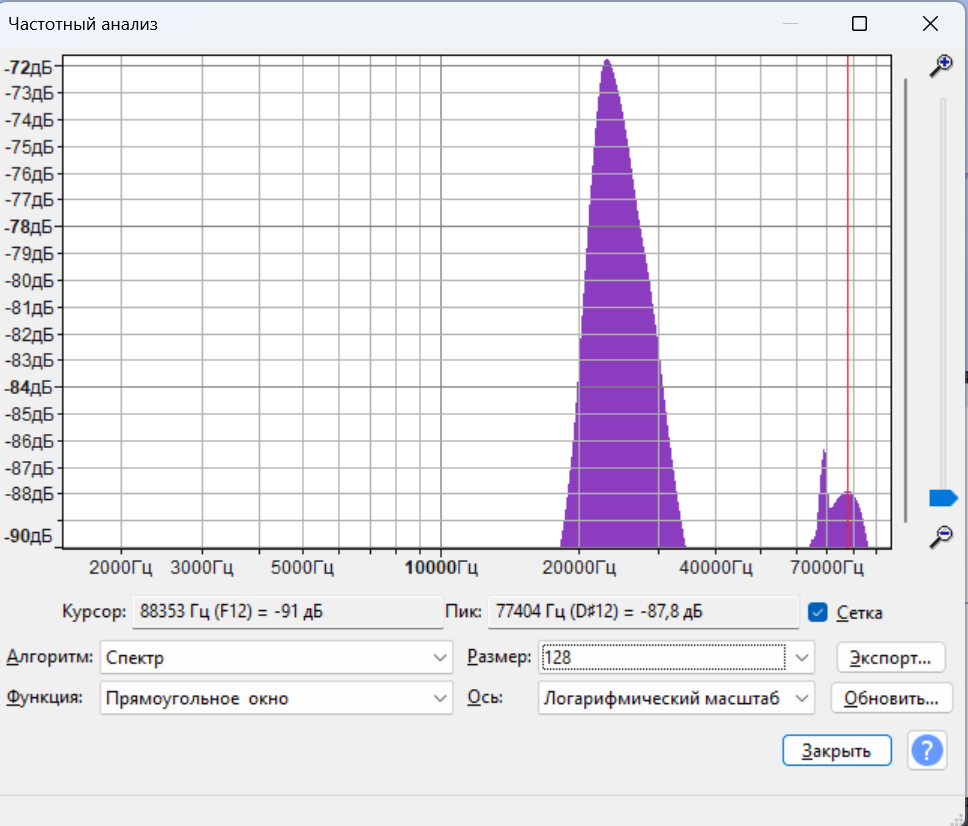Click the Функция: label
Image resolution: width=968 pixels, height=826 pixels.
pos(44,698)
